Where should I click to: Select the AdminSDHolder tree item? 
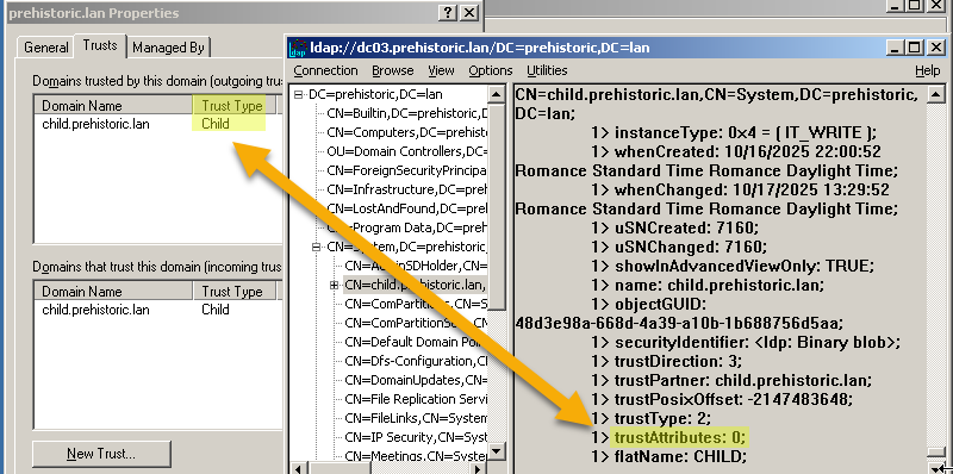point(416,266)
